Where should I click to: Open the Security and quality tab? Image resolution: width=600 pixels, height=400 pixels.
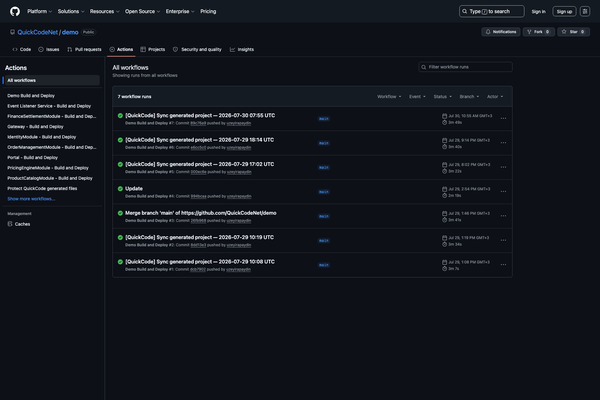[197, 49]
